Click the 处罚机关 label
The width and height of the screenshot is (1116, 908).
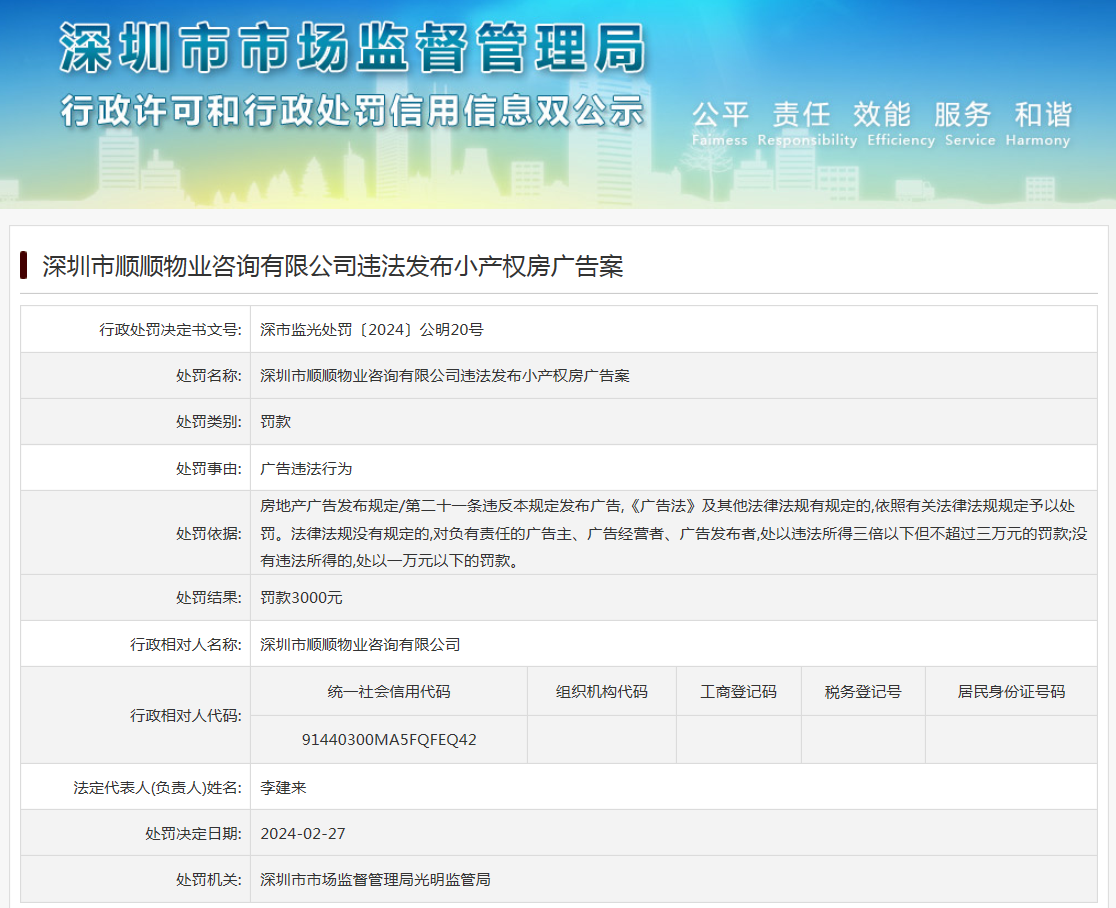pyautogui.click(x=209, y=880)
